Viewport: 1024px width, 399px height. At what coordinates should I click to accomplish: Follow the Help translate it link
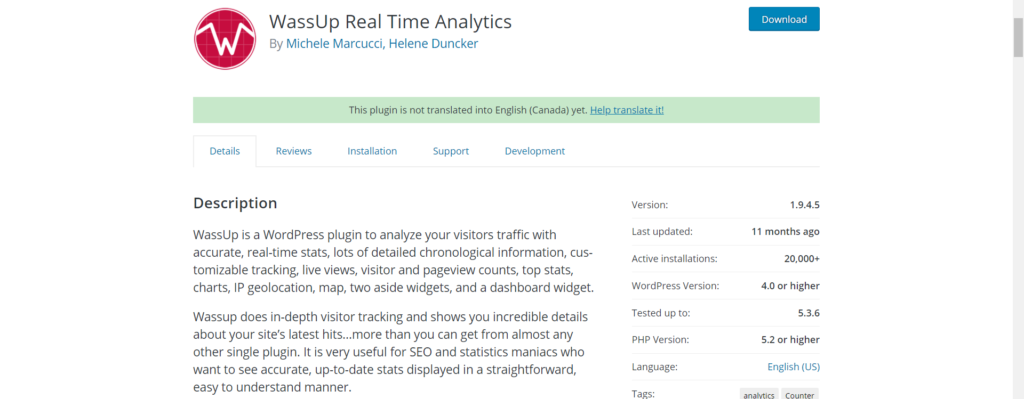(627, 110)
